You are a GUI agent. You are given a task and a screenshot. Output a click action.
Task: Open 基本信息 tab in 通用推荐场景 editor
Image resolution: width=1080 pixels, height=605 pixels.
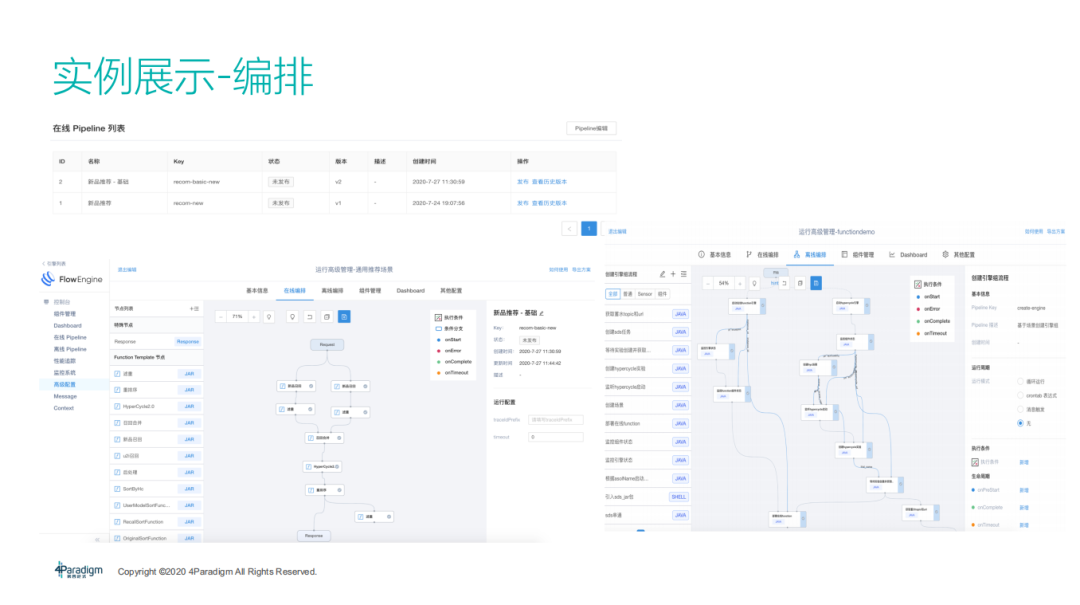[257, 291]
